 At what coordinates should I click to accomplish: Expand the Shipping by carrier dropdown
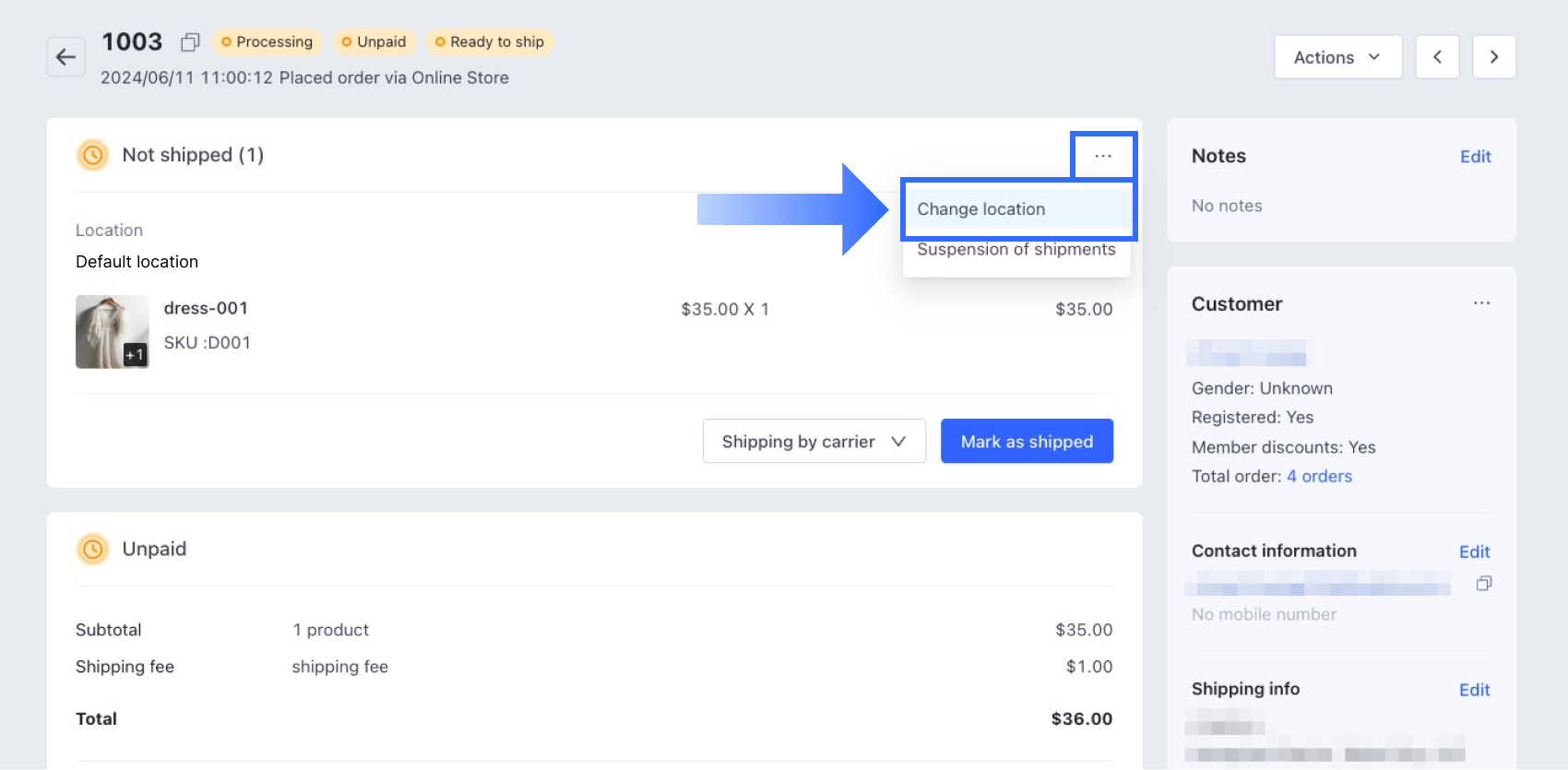coord(814,442)
